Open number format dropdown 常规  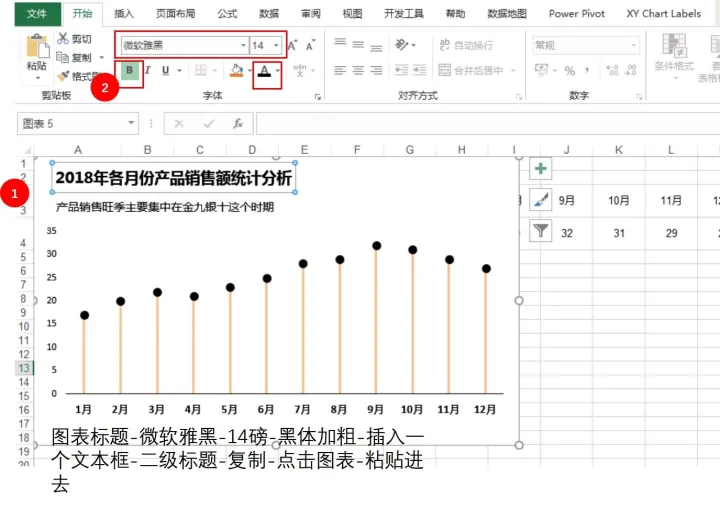[634, 45]
